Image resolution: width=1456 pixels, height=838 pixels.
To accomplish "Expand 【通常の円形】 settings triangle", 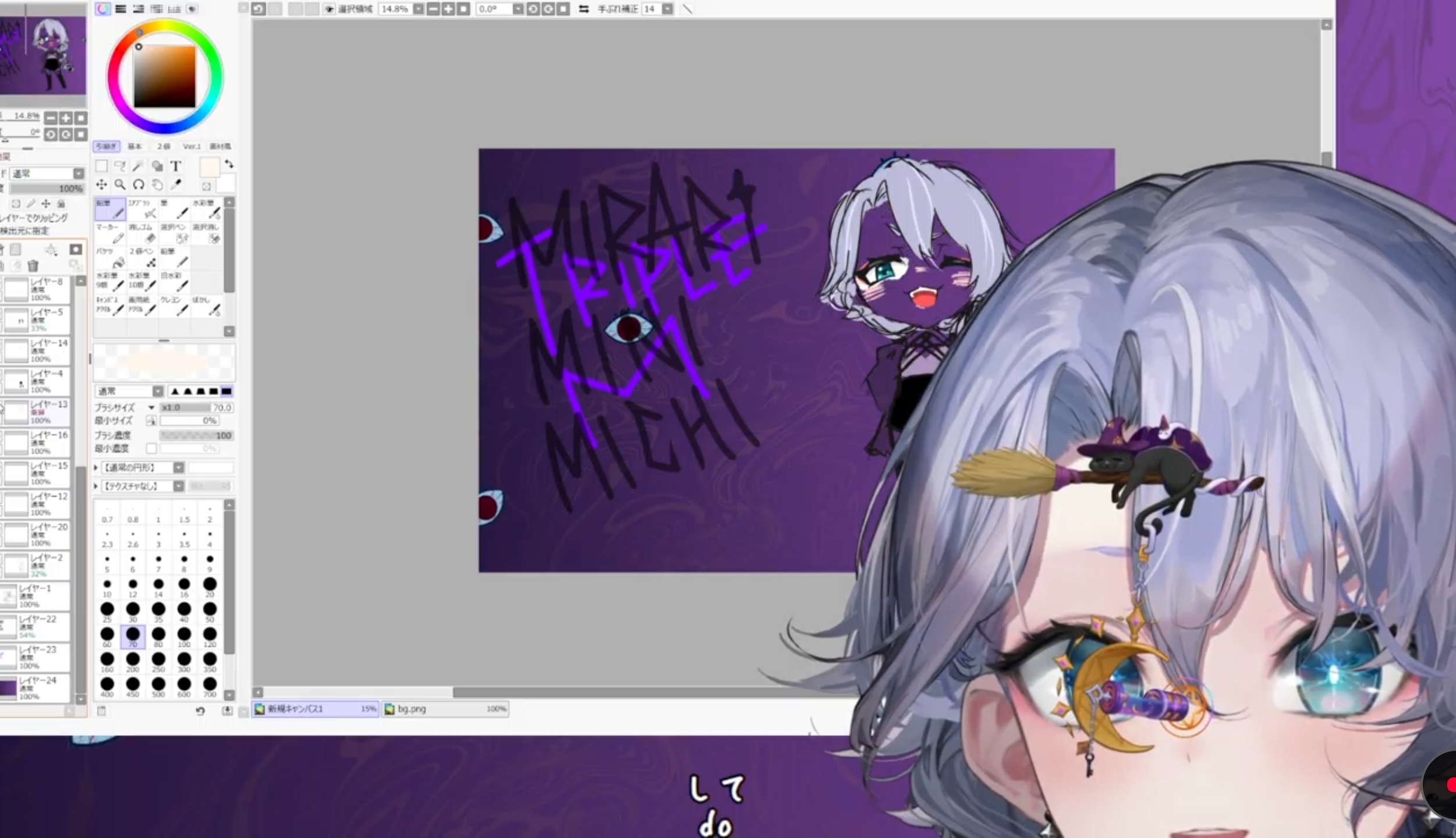I will [97, 467].
